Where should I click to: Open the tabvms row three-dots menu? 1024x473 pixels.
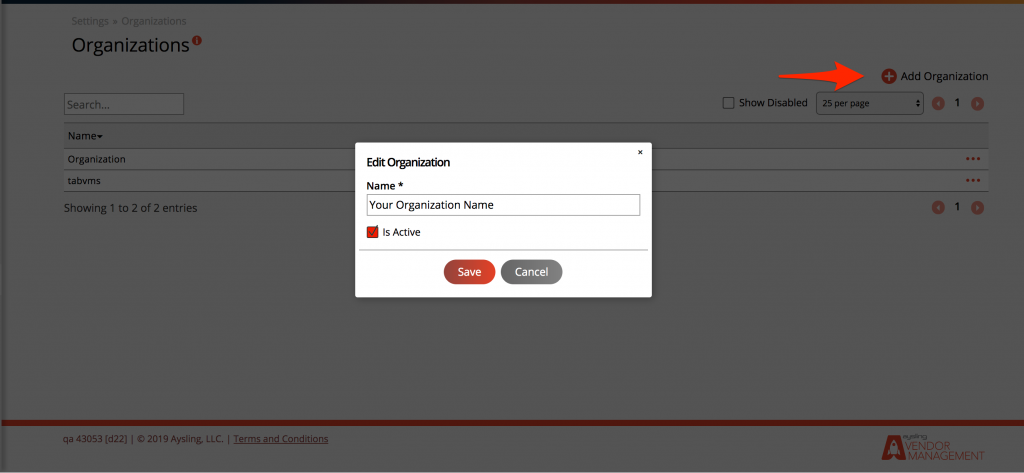click(x=972, y=180)
